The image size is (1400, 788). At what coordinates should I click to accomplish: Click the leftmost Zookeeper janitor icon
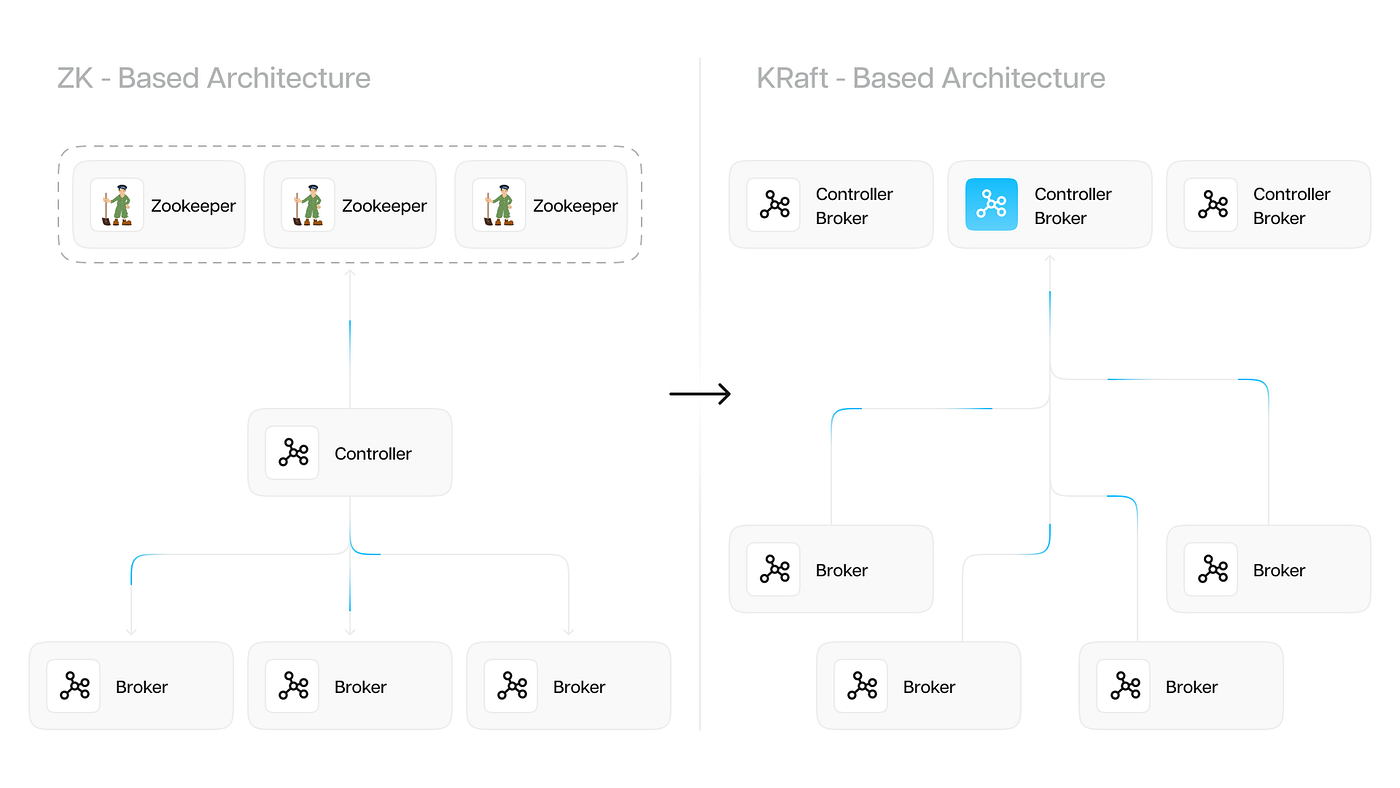click(117, 205)
